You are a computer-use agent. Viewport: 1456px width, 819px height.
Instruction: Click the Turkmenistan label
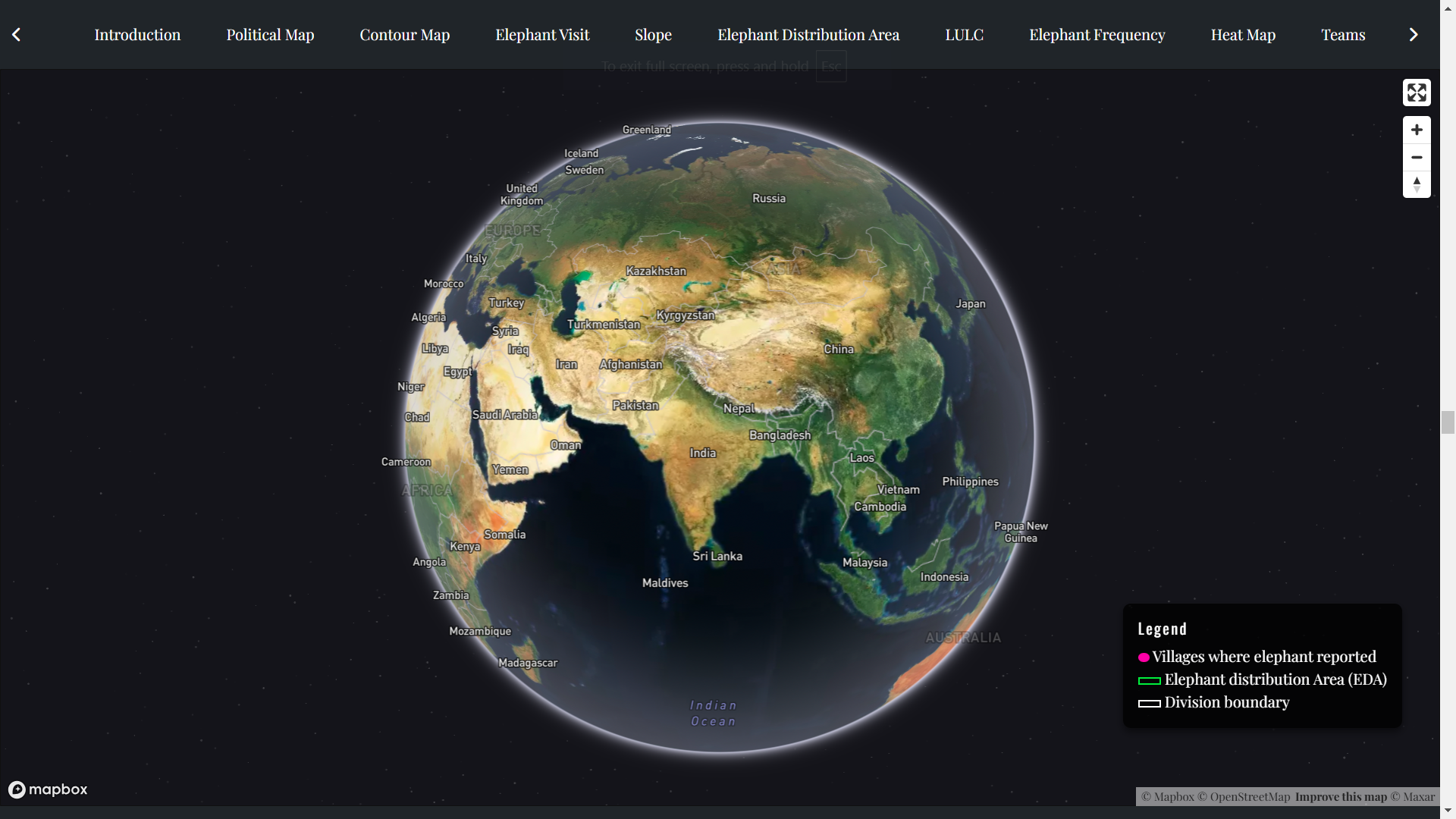coord(604,324)
